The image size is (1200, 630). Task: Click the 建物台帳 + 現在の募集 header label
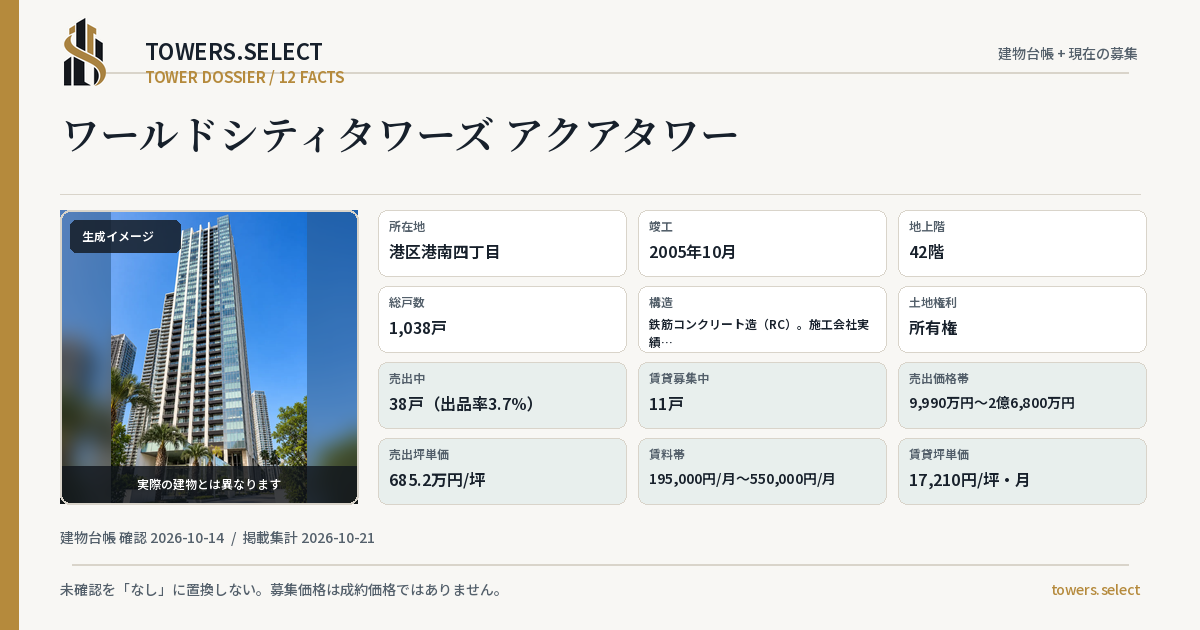click(x=1068, y=54)
